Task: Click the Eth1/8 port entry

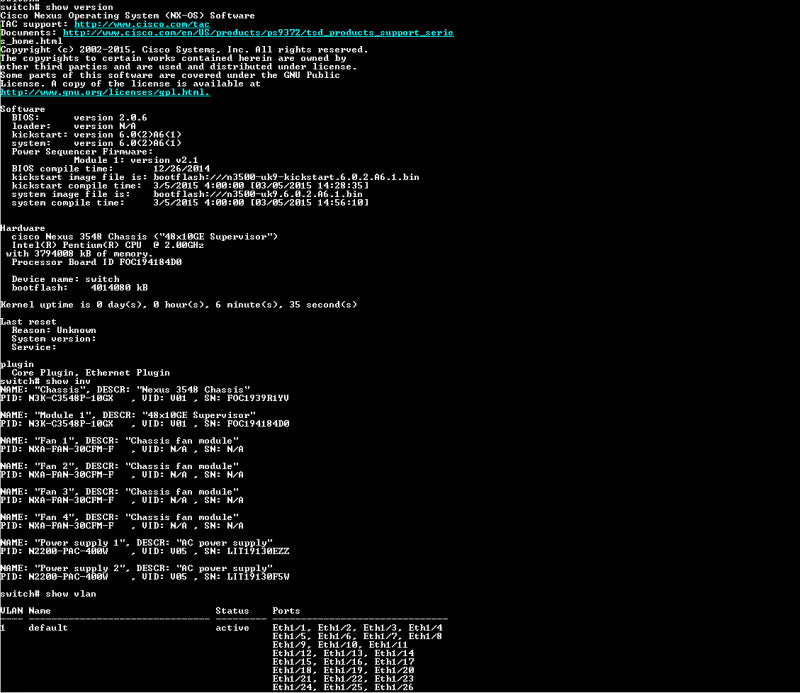Action: tap(426, 636)
